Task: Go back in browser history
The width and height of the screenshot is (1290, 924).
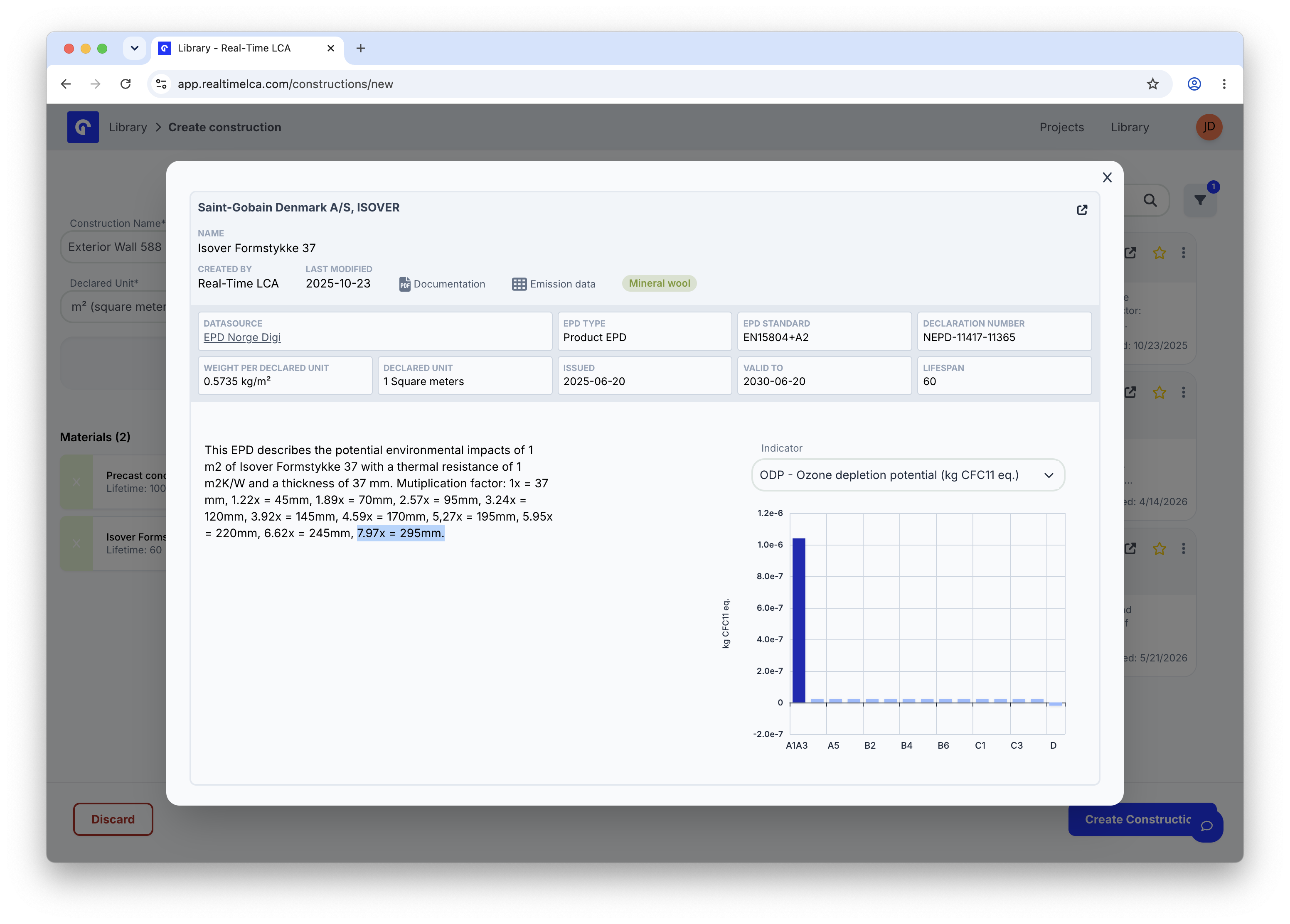Action: [x=66, y=84]
